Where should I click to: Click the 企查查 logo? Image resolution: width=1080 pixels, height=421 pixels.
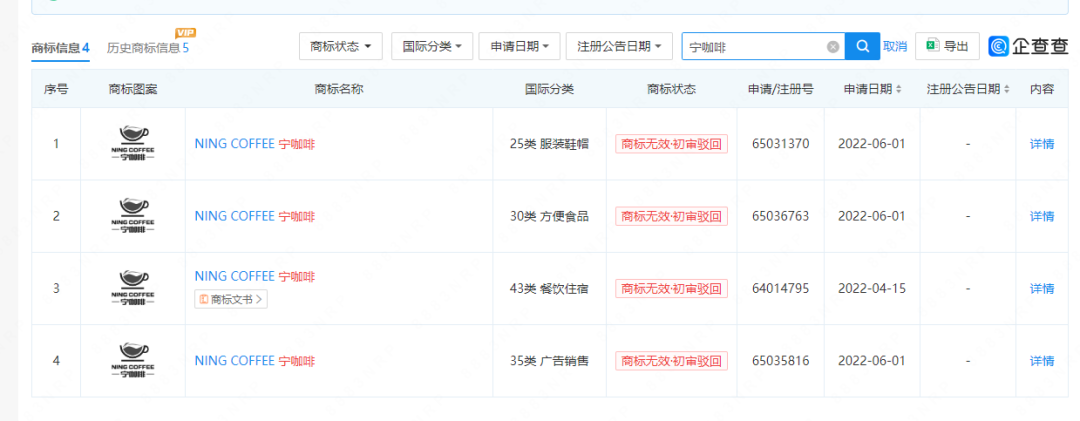1027,46
